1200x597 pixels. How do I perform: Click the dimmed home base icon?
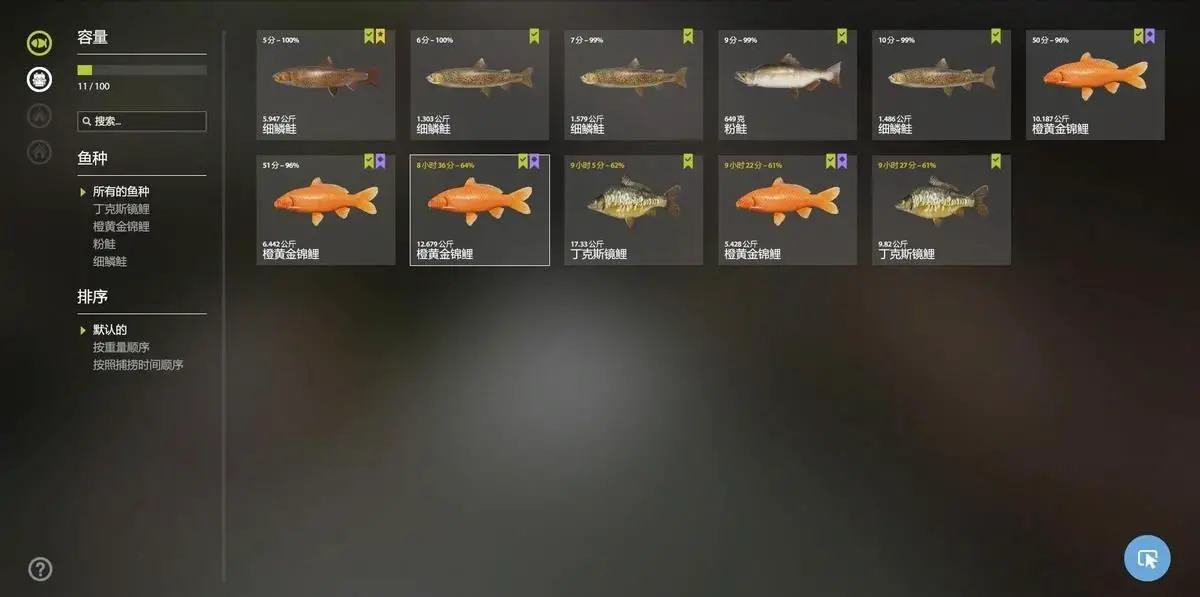[39, 152]
